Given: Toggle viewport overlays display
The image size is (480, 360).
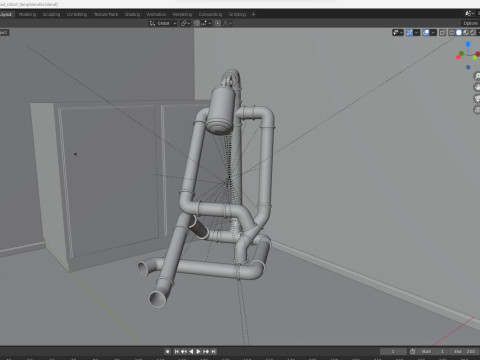Looking at the screenshot, I should 426,32.
